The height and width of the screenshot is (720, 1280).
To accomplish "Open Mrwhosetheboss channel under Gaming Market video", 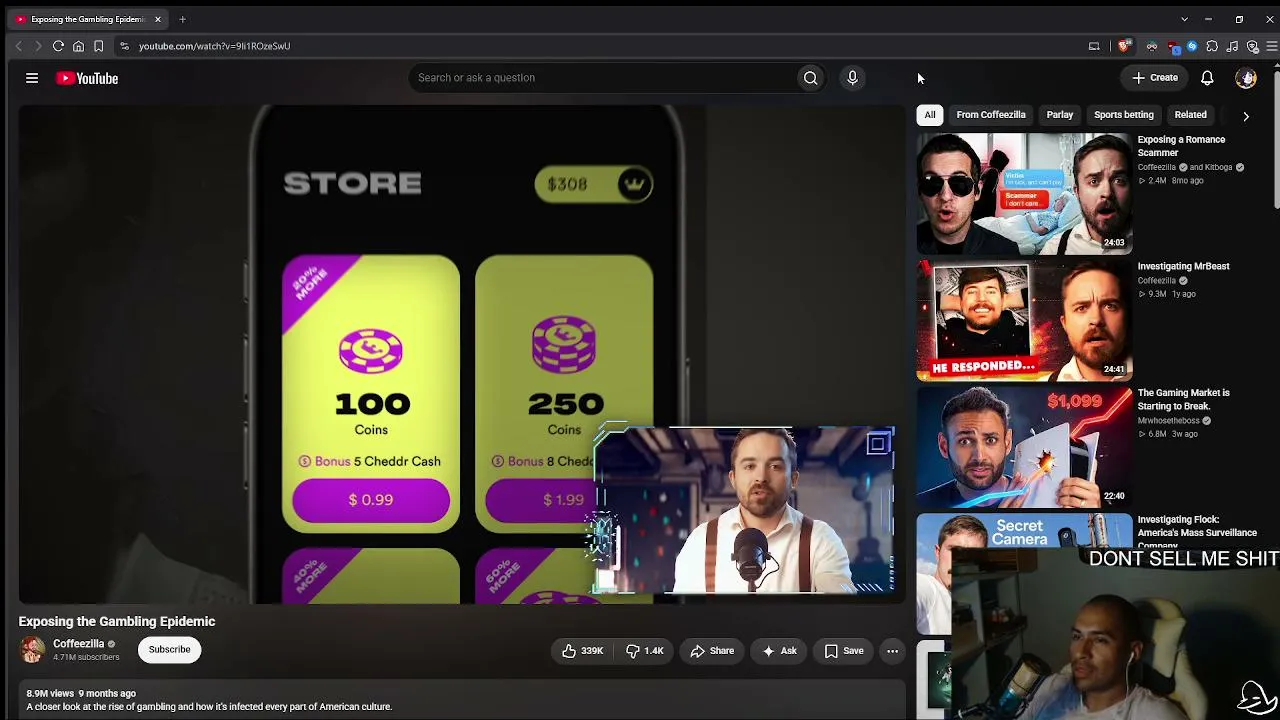I will tap(1169, 421).
